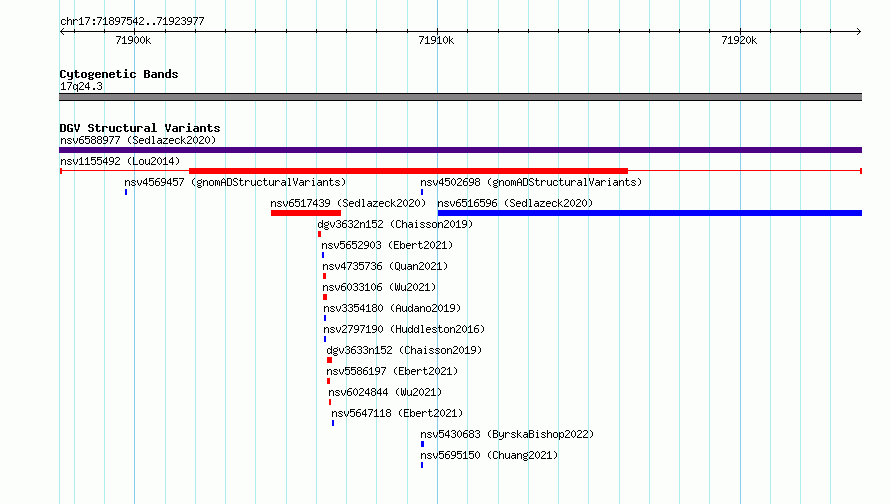The image size is (890, 504).
Task: Click the blue marker under nsv4569457
Action: 126,192
